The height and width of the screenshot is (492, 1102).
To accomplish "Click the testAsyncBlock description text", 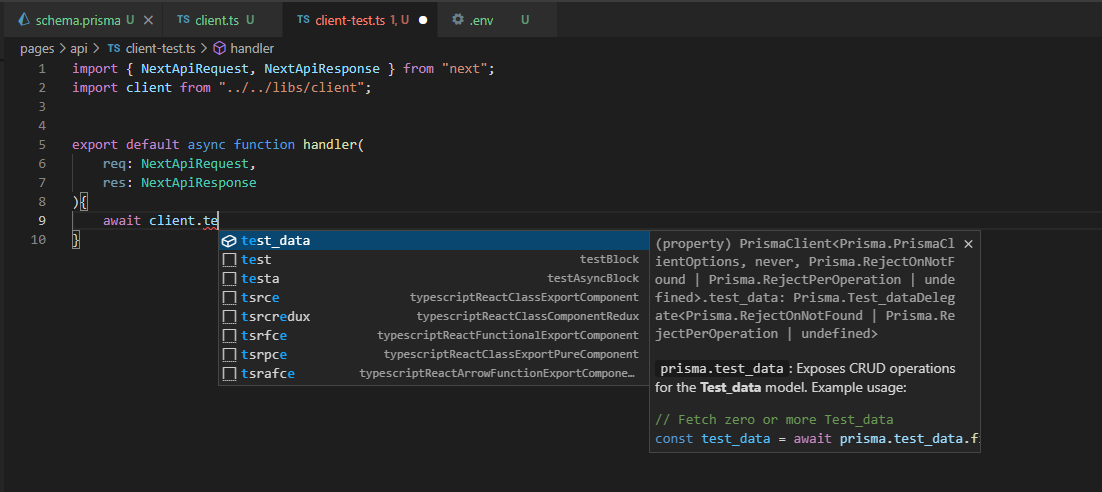I will click(x=593, y=278).
